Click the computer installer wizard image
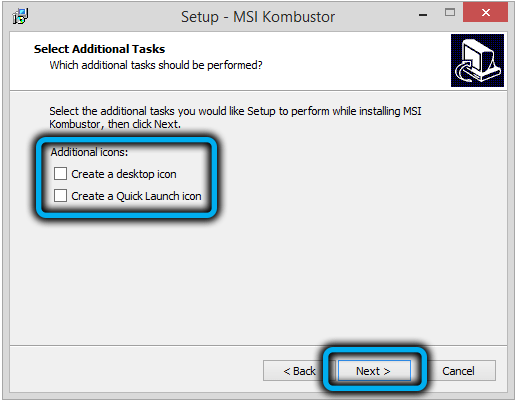The height and width of the screenshot is (400, 516). [477, 60]
